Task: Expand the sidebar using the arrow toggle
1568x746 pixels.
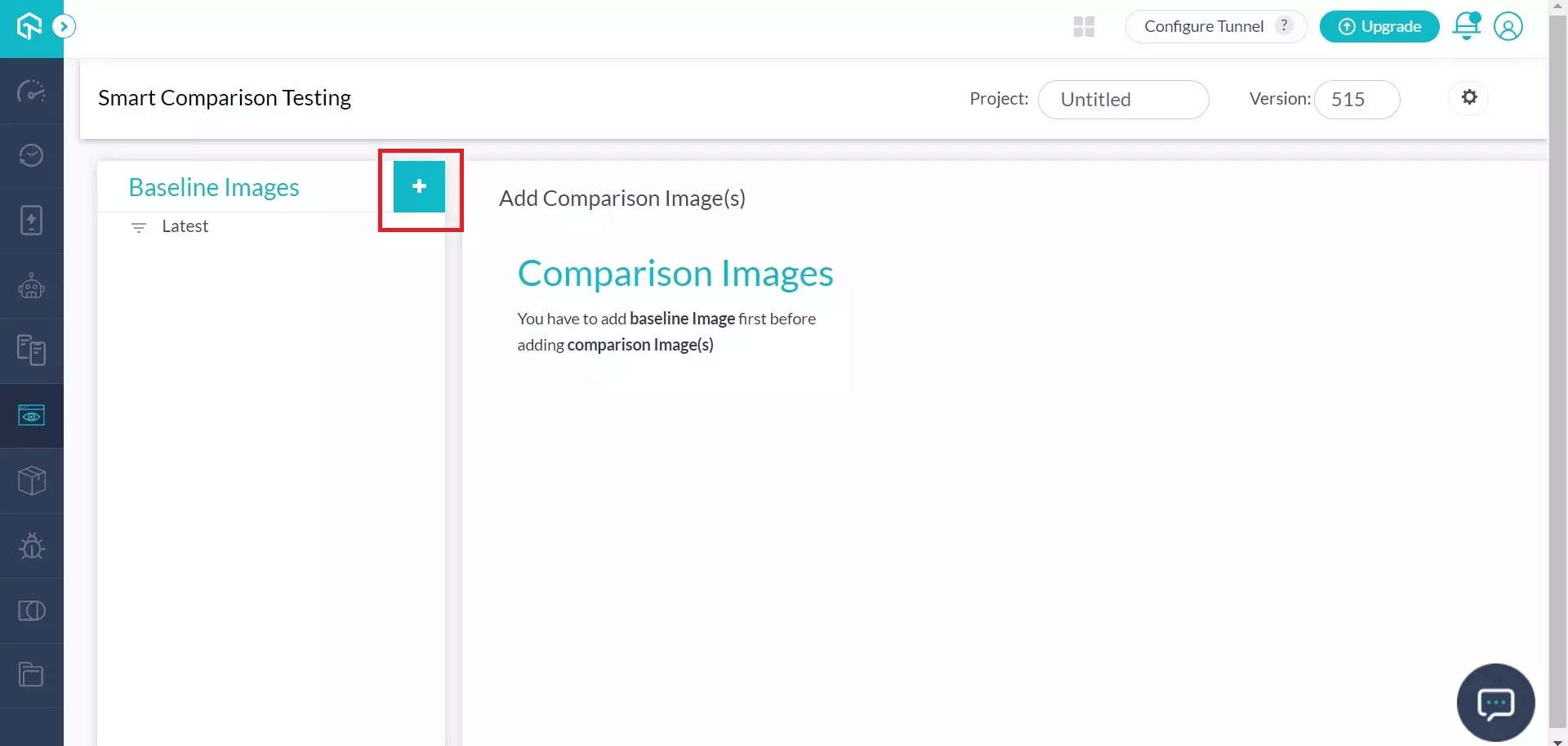Action: 65,25
